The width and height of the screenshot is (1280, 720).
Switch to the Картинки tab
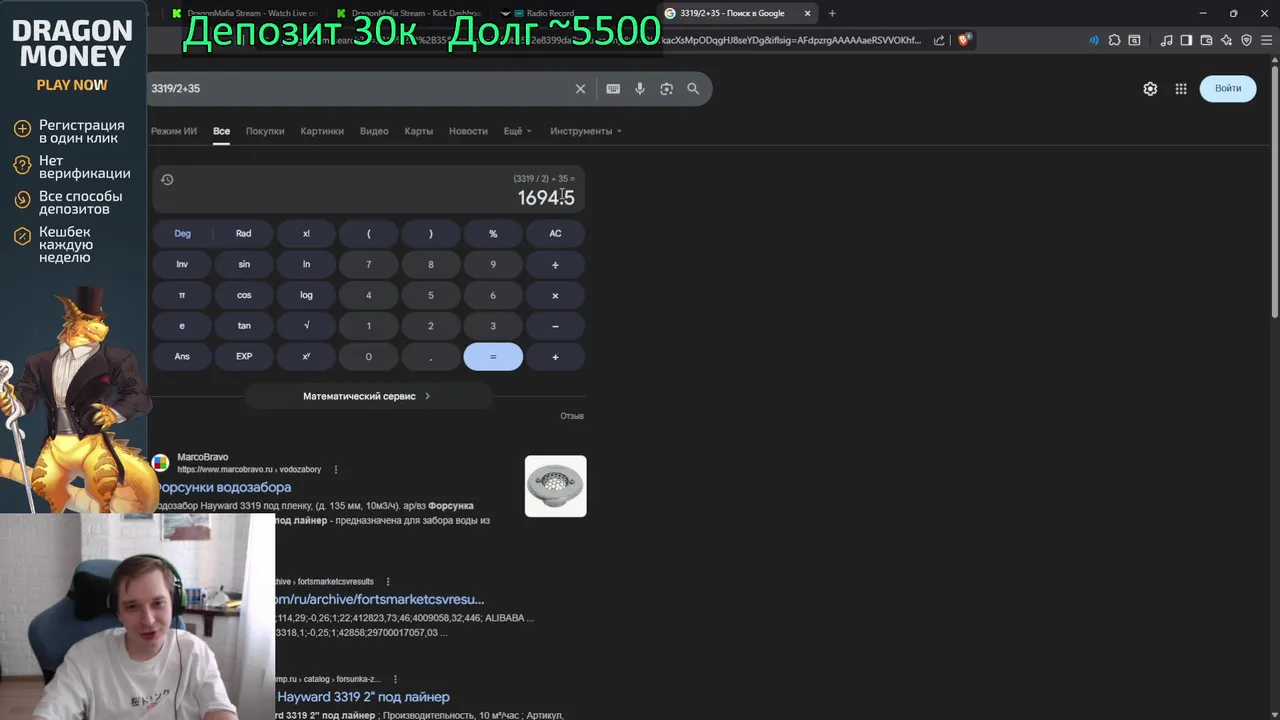pyautogui.click(x=322, y=131)
